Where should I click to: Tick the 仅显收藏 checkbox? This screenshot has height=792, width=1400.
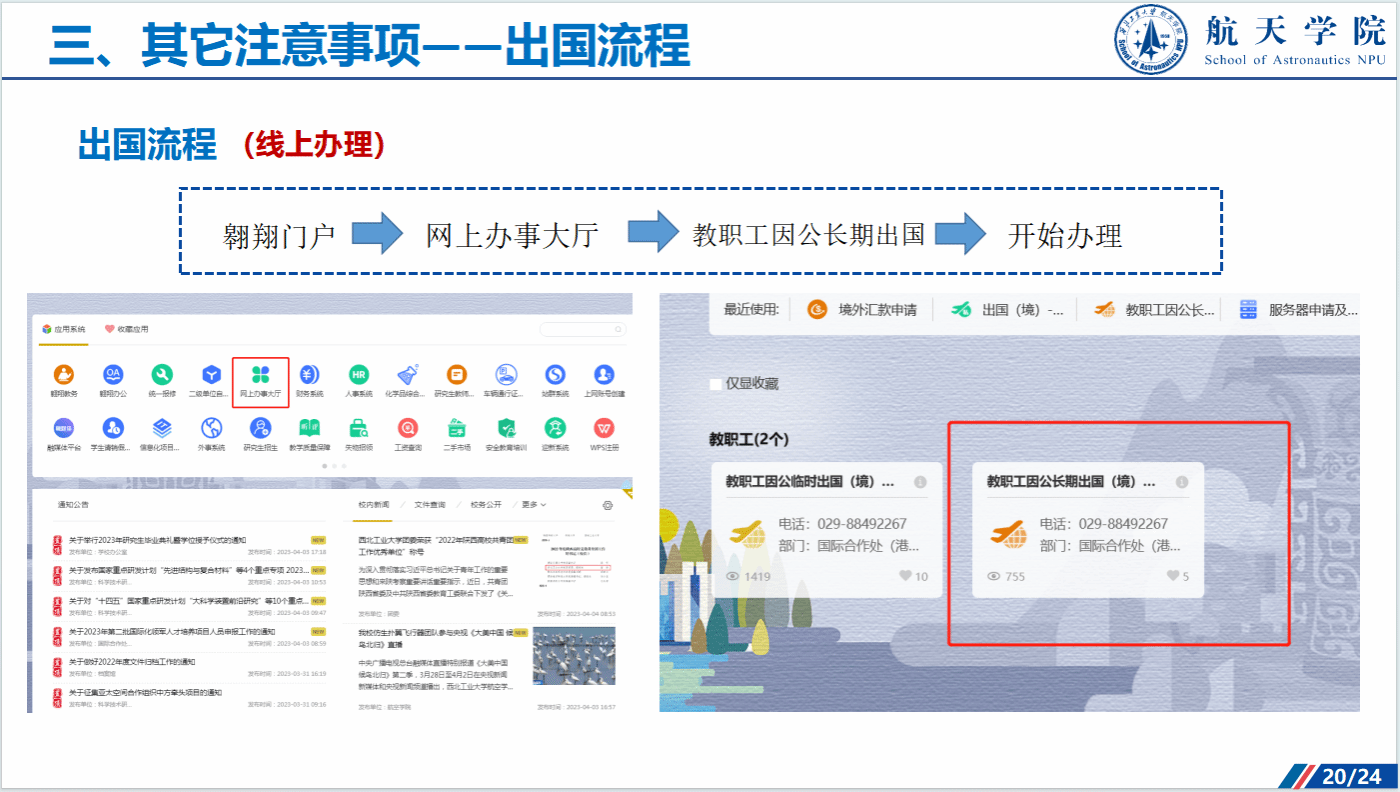[x=715, y=384]
